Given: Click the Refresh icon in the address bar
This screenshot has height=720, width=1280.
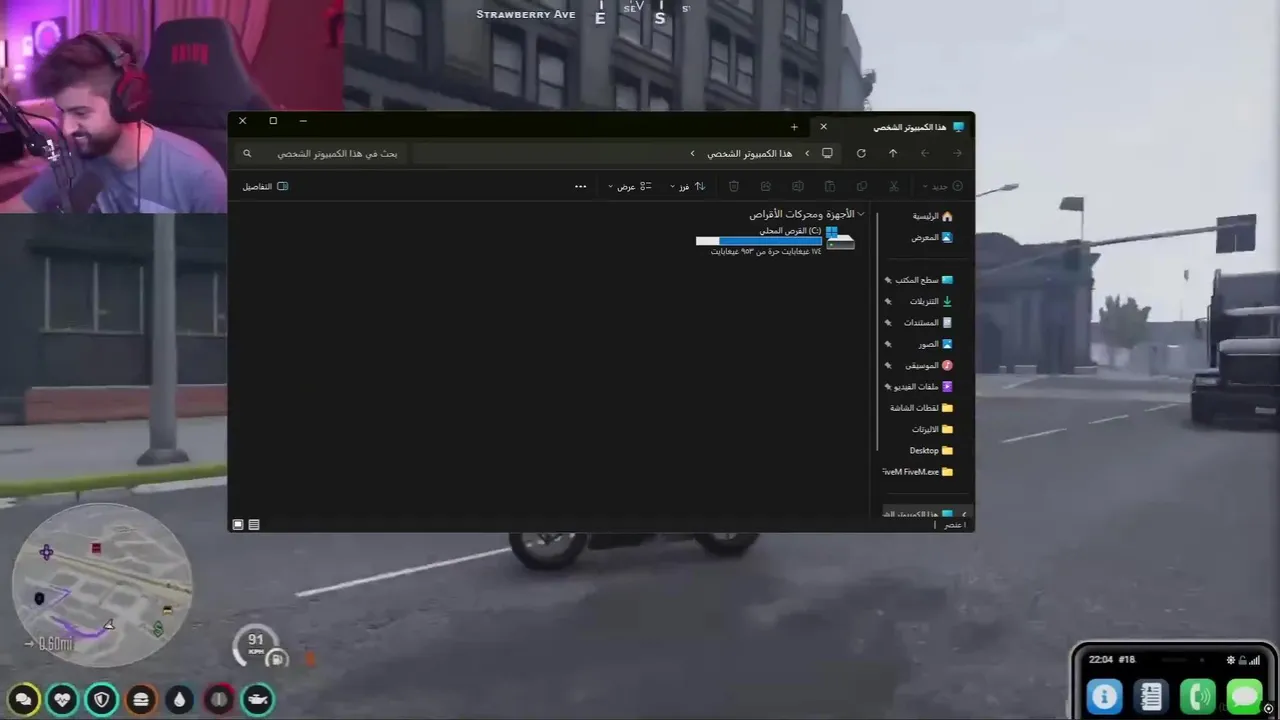Looking at the screenshot, I should point(861,153).
